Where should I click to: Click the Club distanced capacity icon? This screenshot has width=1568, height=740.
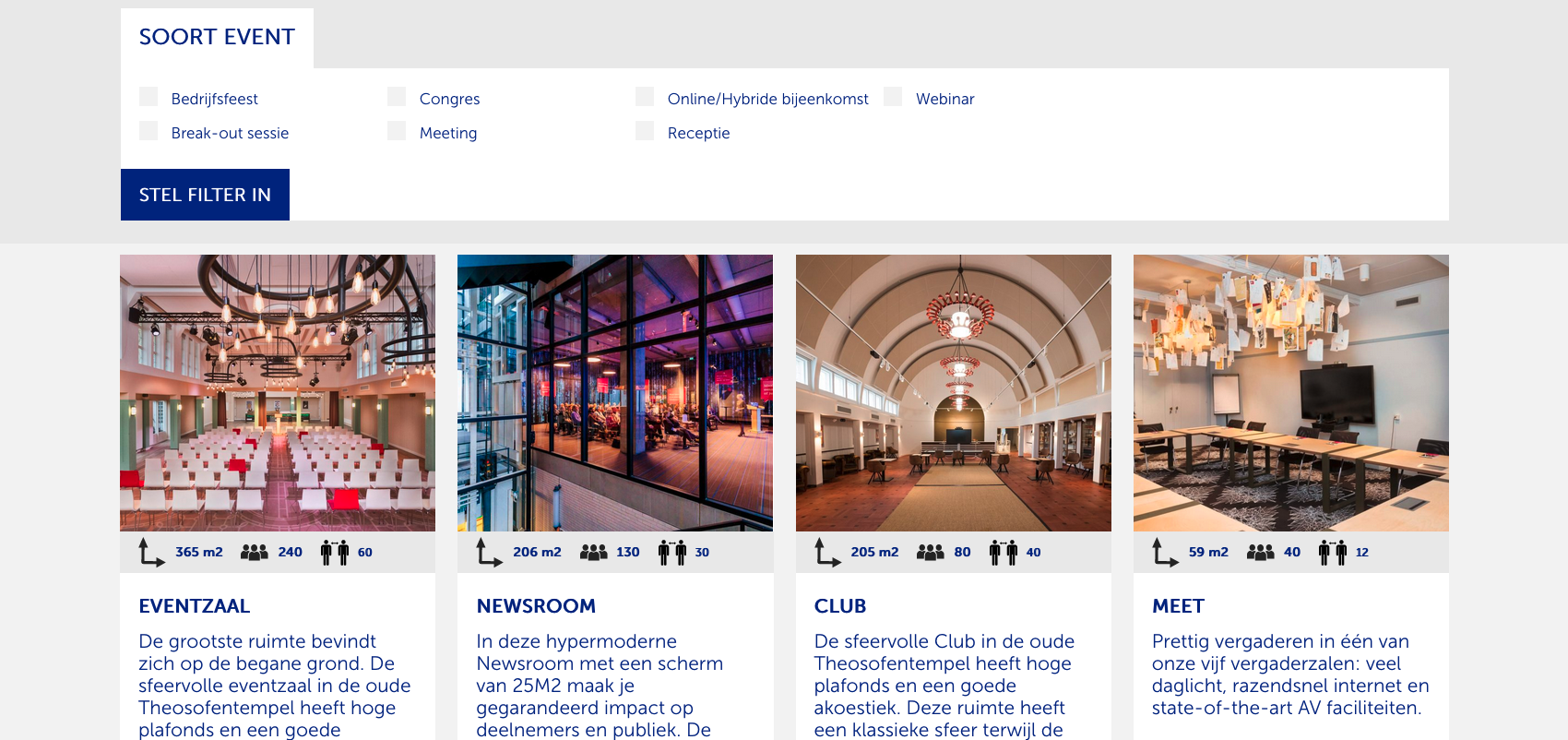(1004, 552)
